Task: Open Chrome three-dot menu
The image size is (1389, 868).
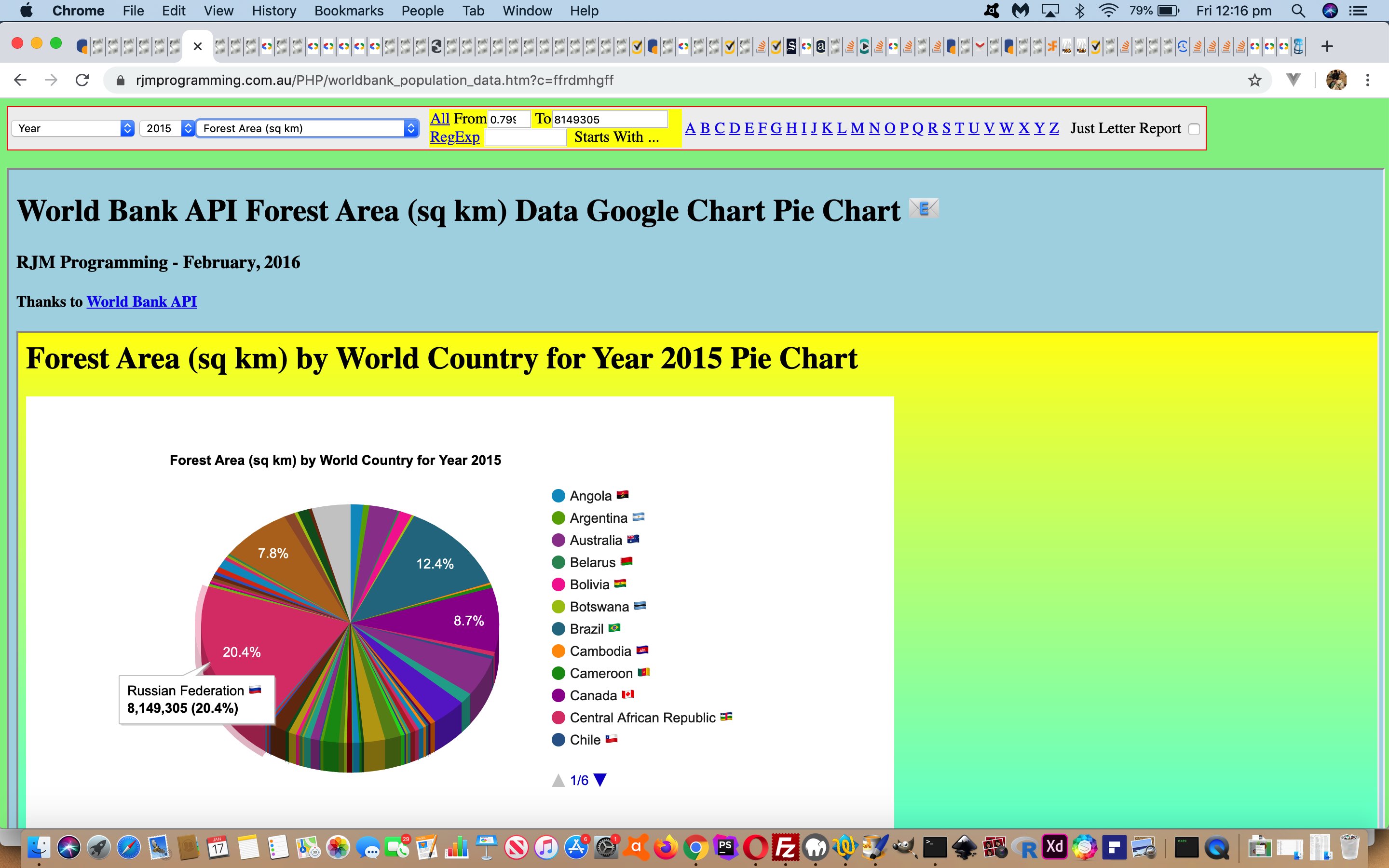Action: click(1368, 81)
